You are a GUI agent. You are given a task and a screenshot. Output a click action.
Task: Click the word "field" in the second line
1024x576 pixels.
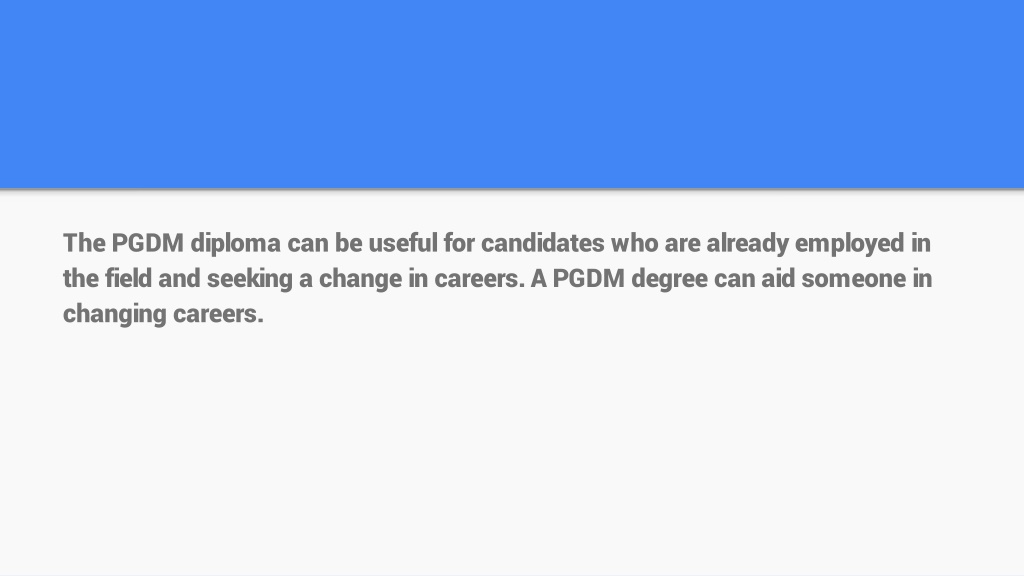128,278
